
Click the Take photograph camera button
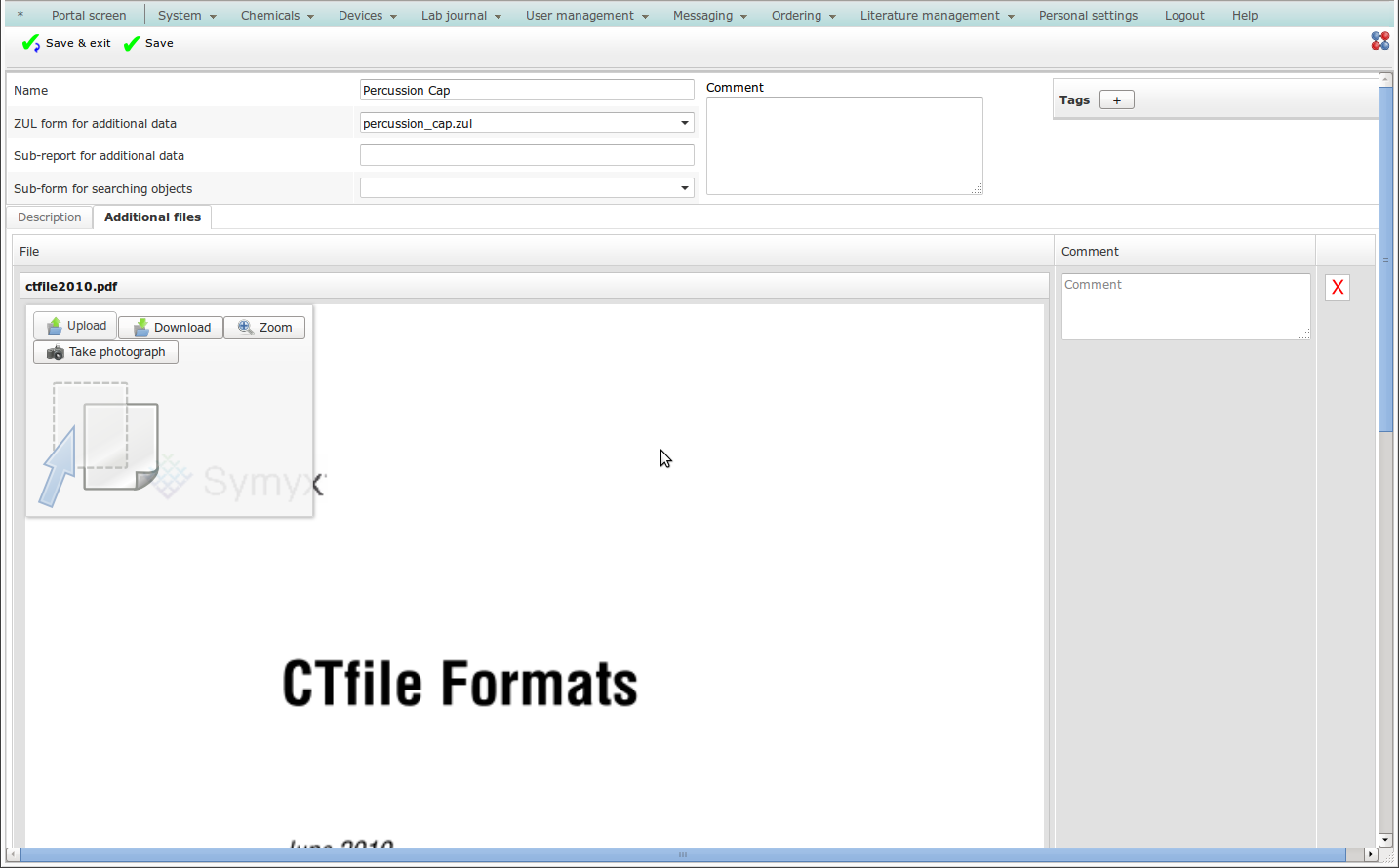pyautogui.click(x=106, y=352)
